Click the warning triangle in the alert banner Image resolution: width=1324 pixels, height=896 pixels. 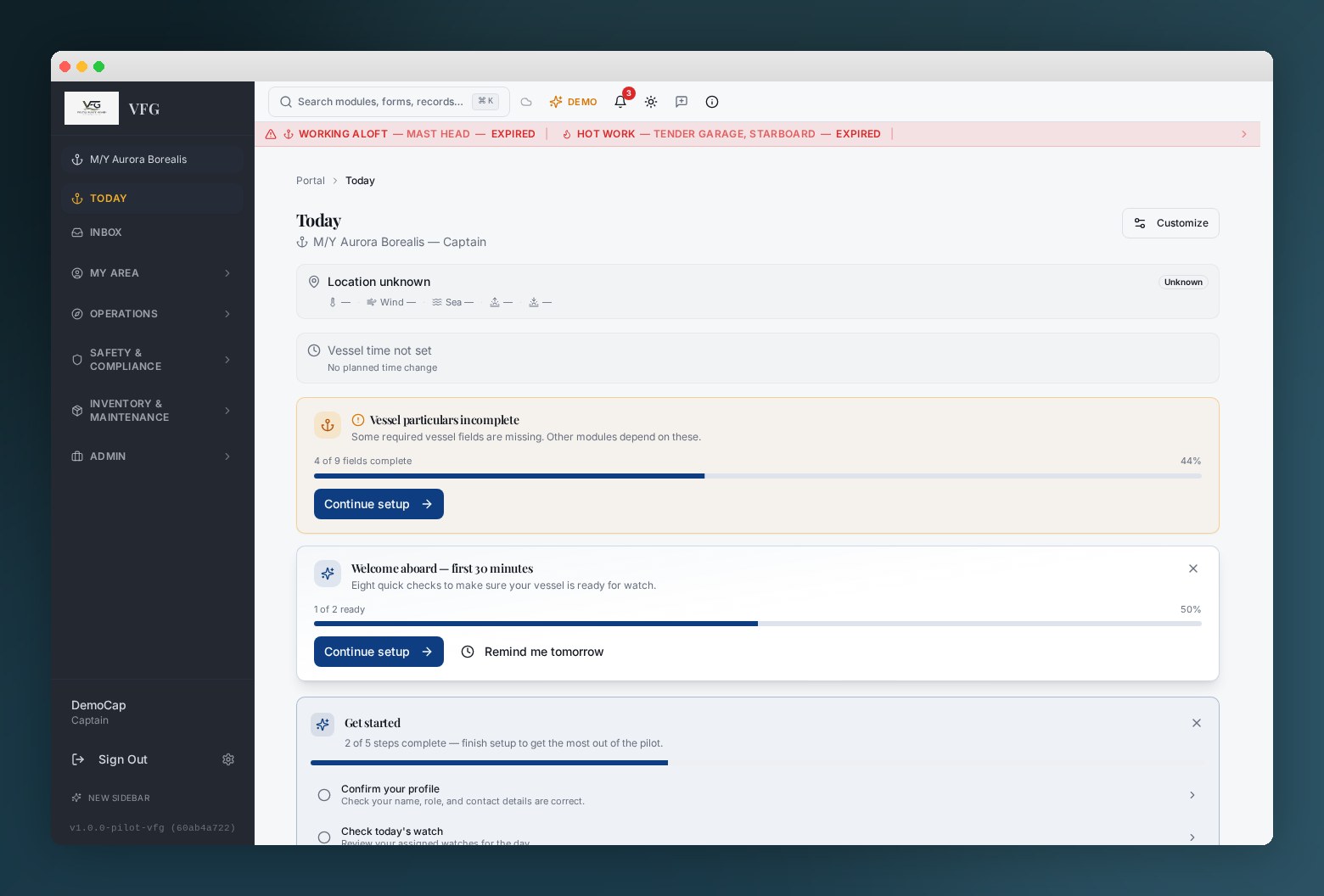(x=271, y=134)
